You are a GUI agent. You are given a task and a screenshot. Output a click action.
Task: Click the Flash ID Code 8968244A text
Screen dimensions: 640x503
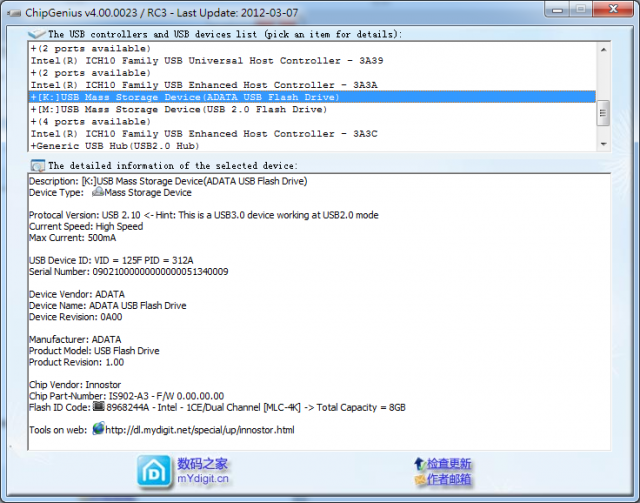click(217, 407)
